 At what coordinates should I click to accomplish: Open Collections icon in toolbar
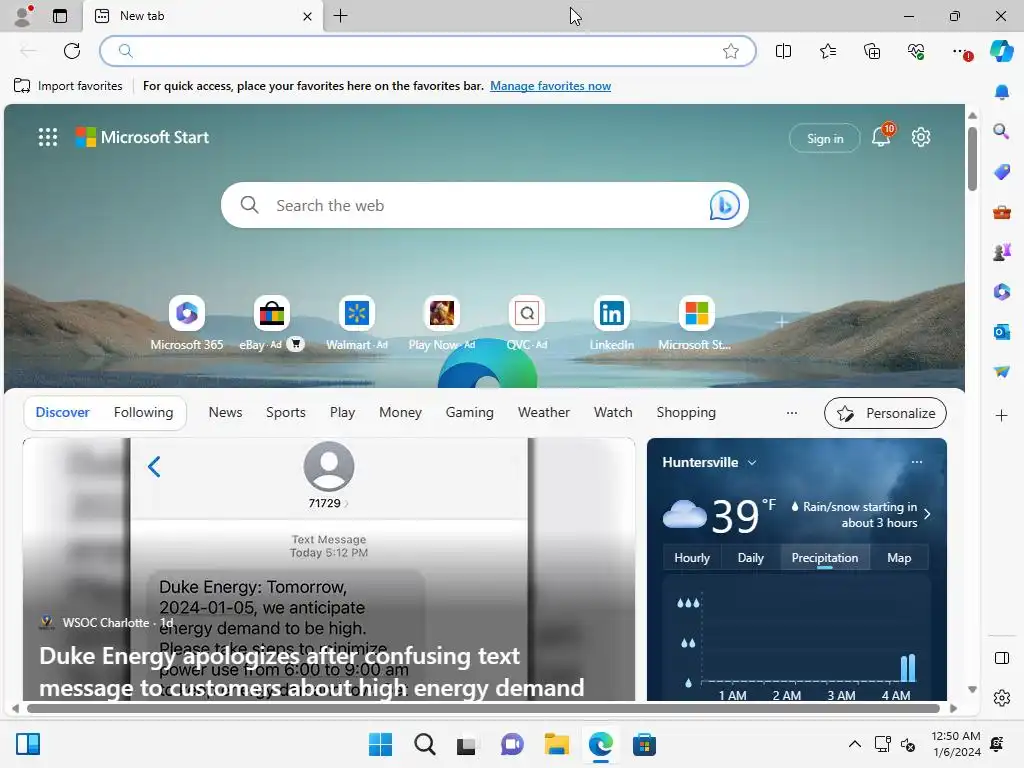(872, 51)
